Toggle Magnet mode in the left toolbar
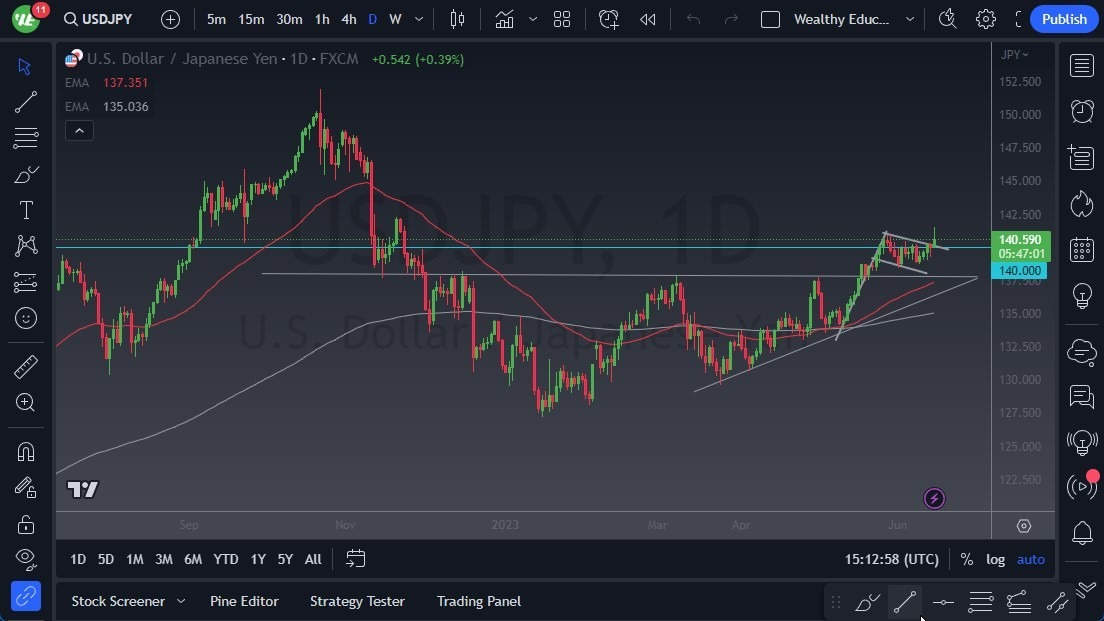This screenshot has height=621, width=1104. [x=26, y=451]
